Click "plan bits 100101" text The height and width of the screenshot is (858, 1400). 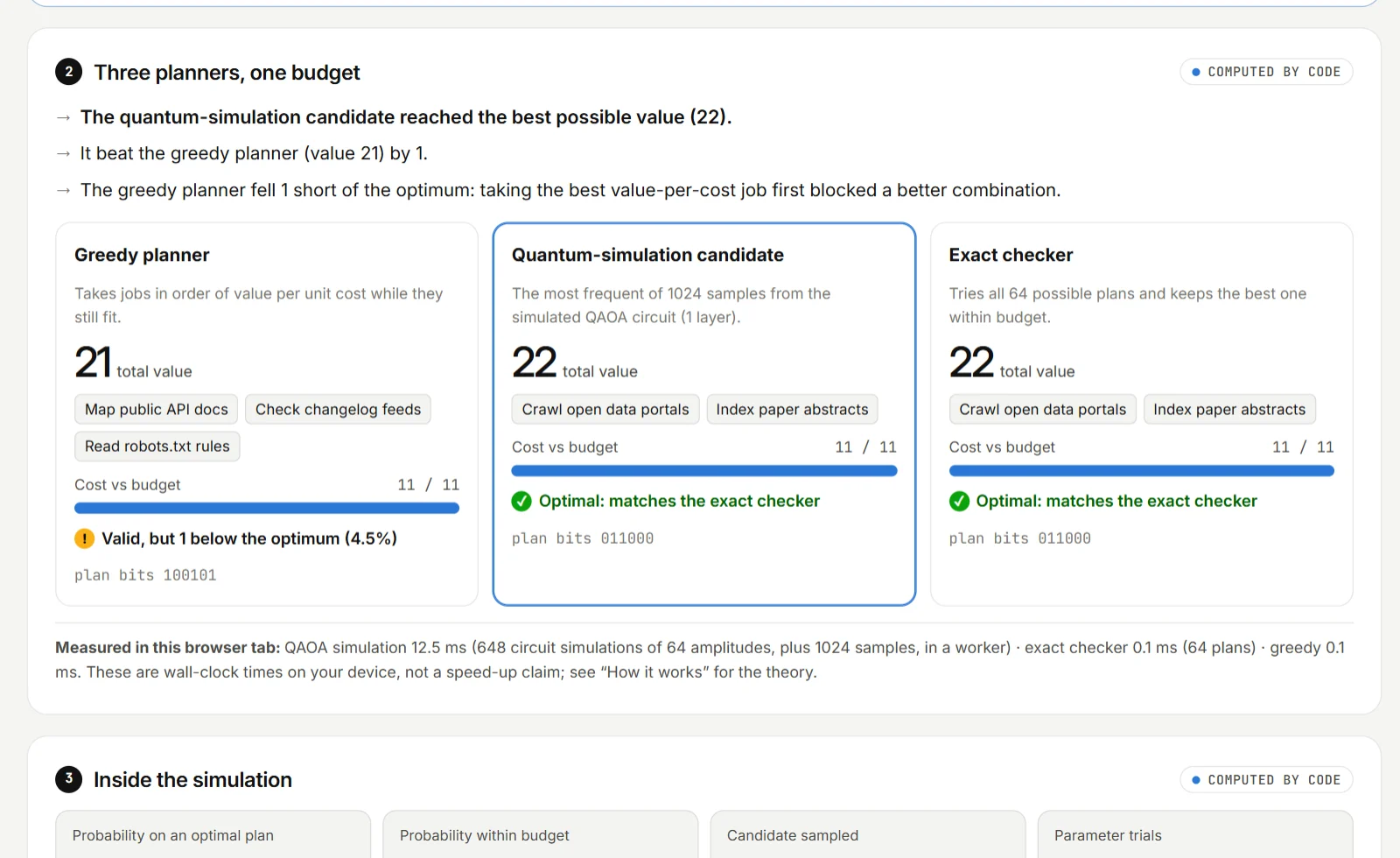point(145,575)
